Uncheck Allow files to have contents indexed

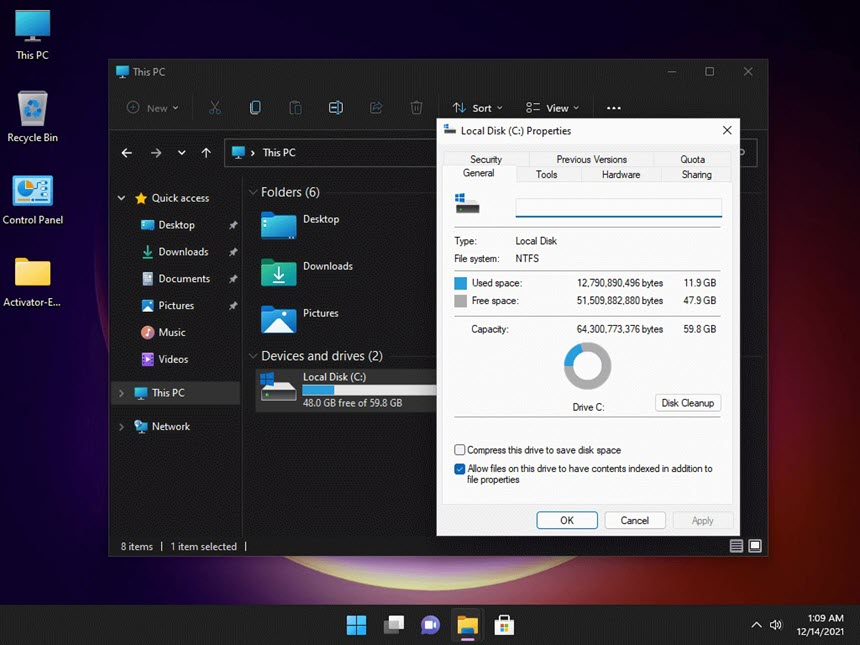point(460,469)
